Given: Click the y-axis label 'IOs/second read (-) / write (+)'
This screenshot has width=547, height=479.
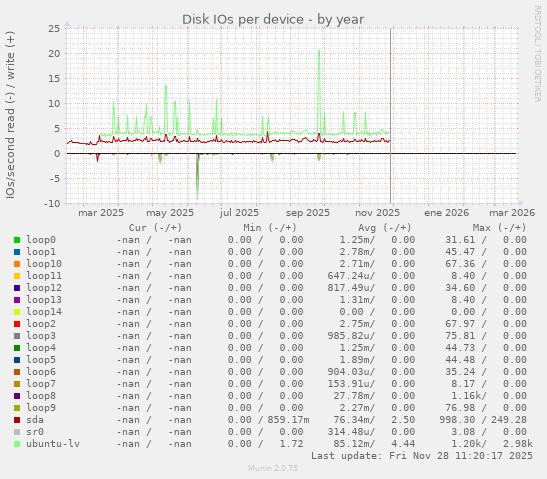Looking at the screenshot, I should (x=10, y=115).
